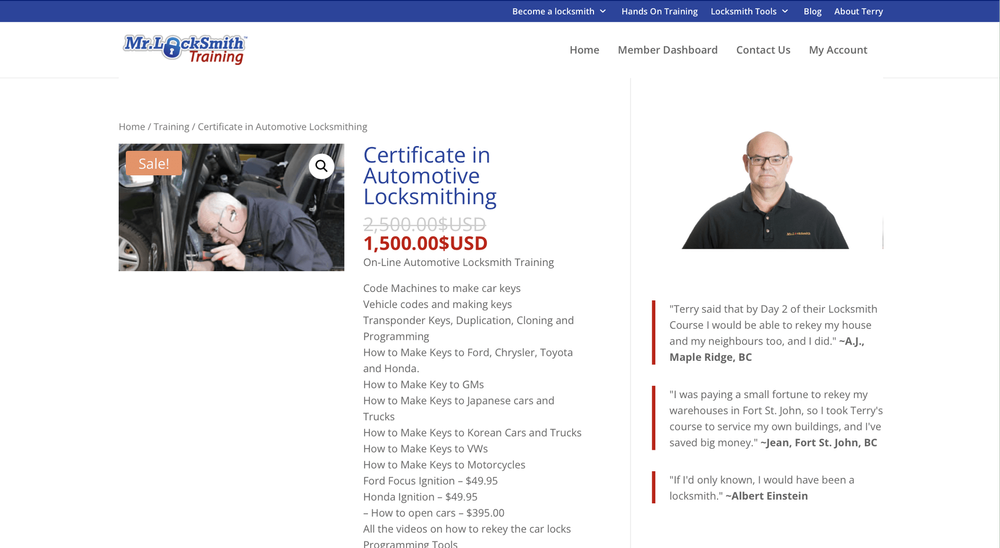The width and height of the screenshot is (1000, 548).
Task: Click the crossed-out 2,500.00$USD price
Action: click(x=425, y=224)
